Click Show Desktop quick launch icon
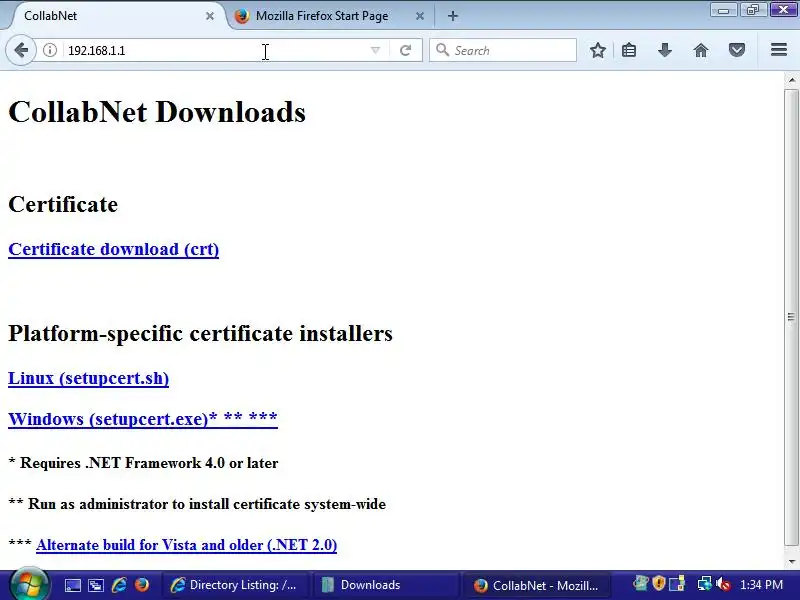Image resolution: width=800 pixels, height=600 pixels. coord(72,585)
